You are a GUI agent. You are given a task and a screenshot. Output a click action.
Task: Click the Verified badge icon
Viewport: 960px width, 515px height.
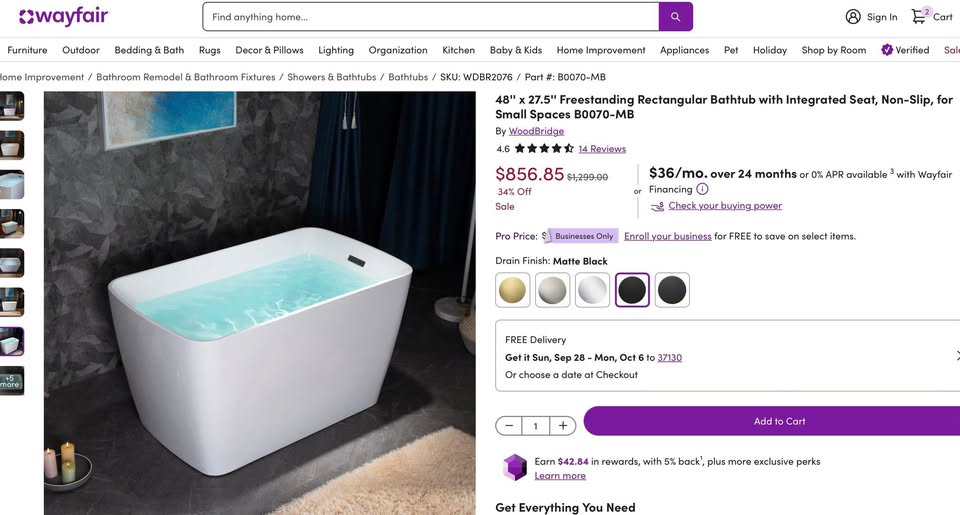pos(887,50)
